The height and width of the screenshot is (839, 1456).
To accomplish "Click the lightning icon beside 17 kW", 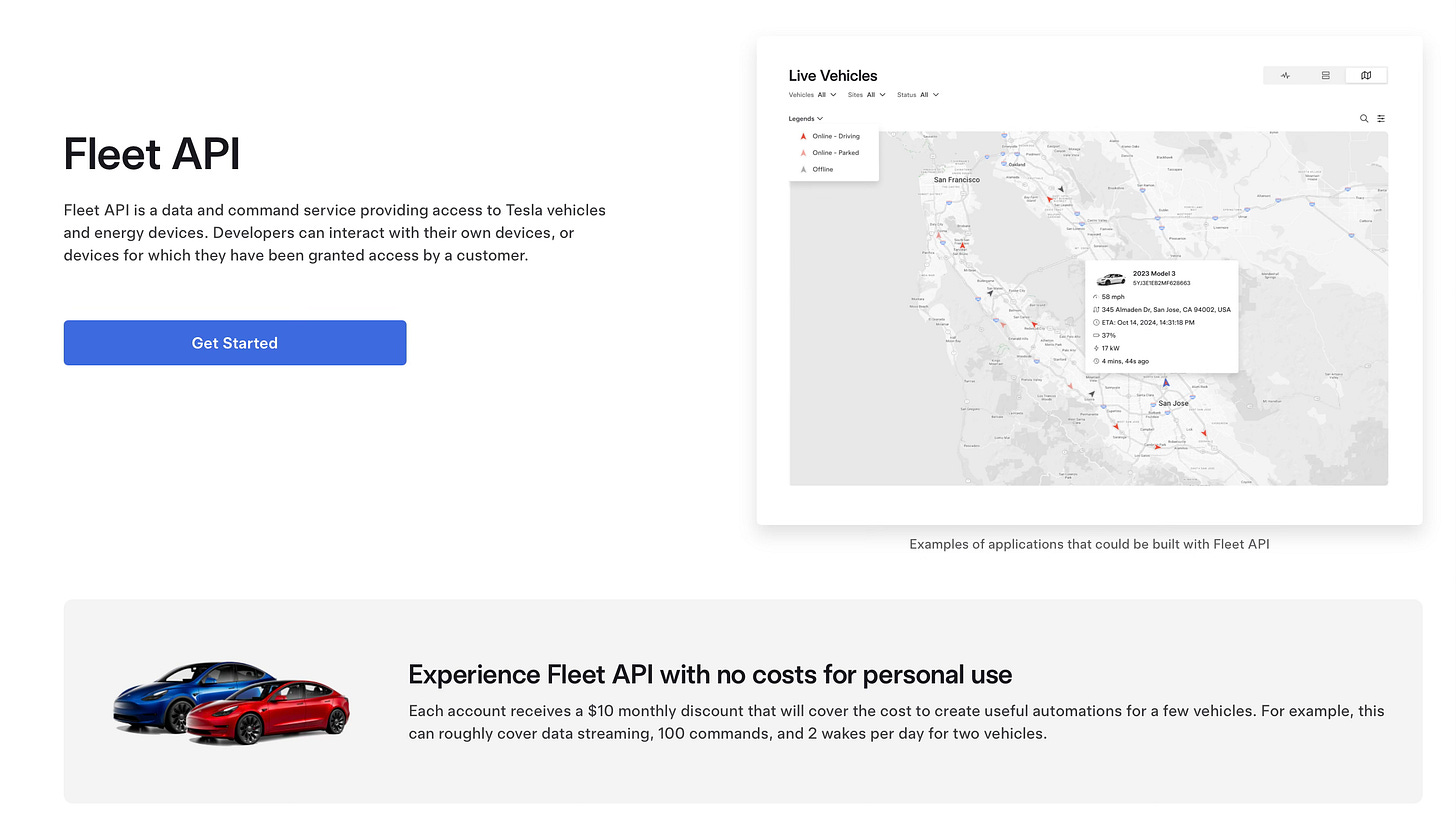I will [1096, 348].
